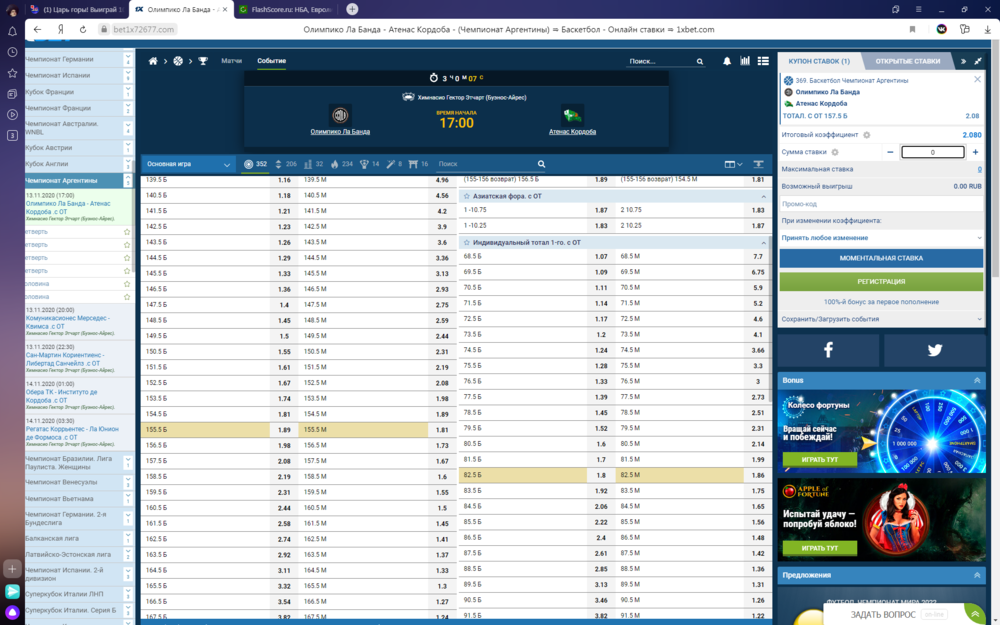
Task: Open the Yandex home button in toolbar
Action: point(61,29)
